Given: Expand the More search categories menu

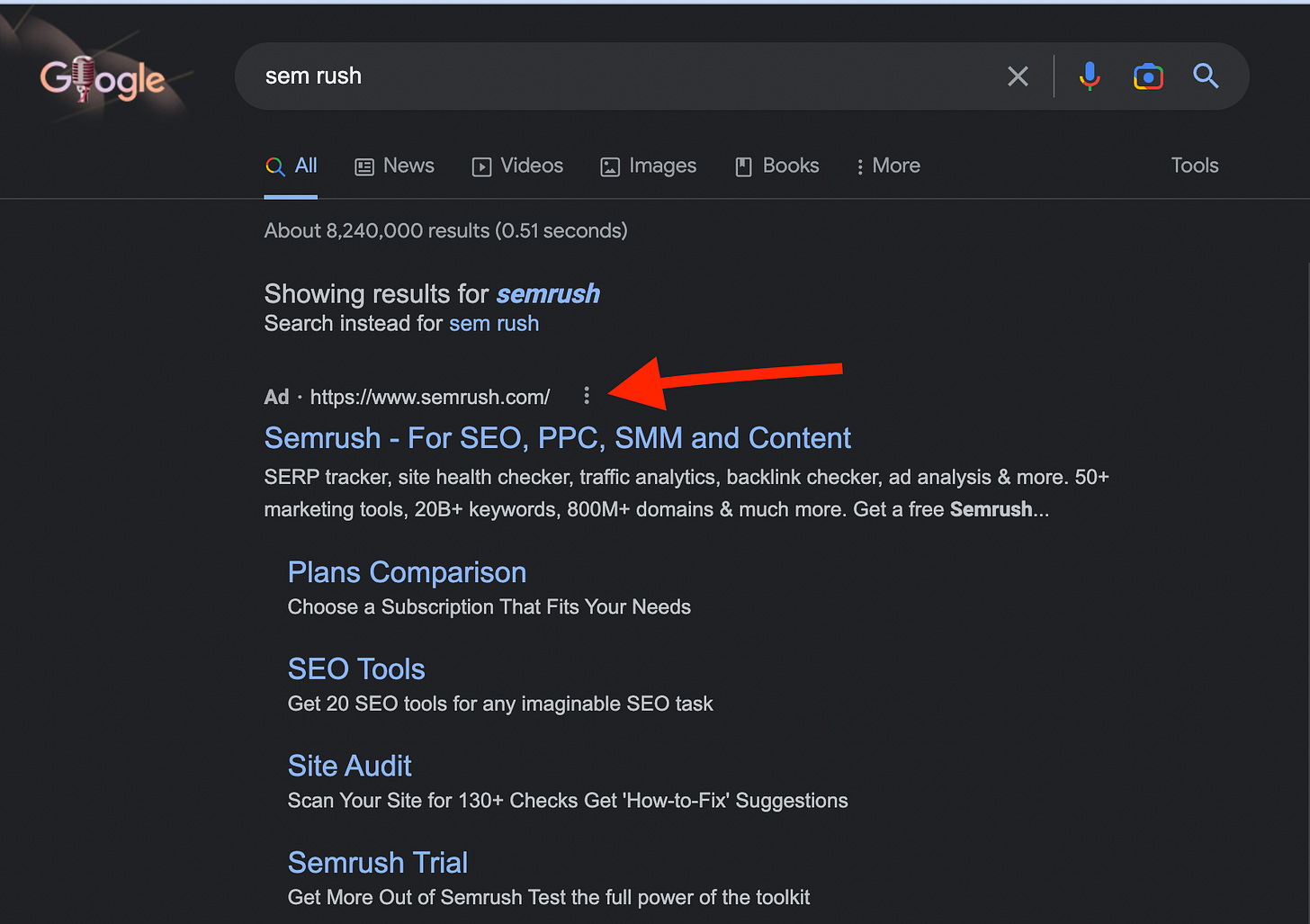Looking at the screenshot, I should point(888,166).
